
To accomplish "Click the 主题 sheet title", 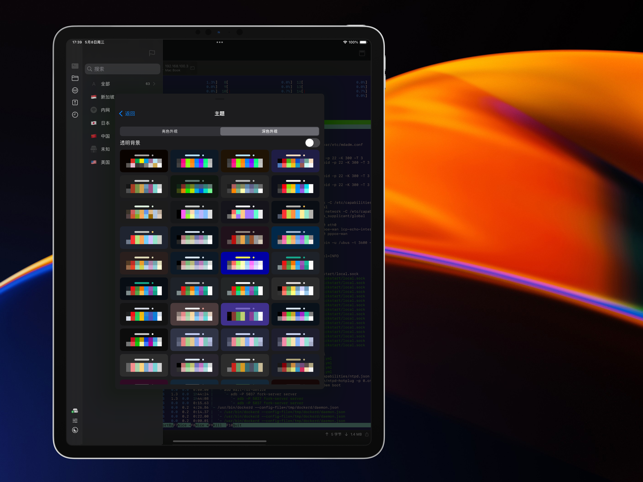I will click(220, 114).
